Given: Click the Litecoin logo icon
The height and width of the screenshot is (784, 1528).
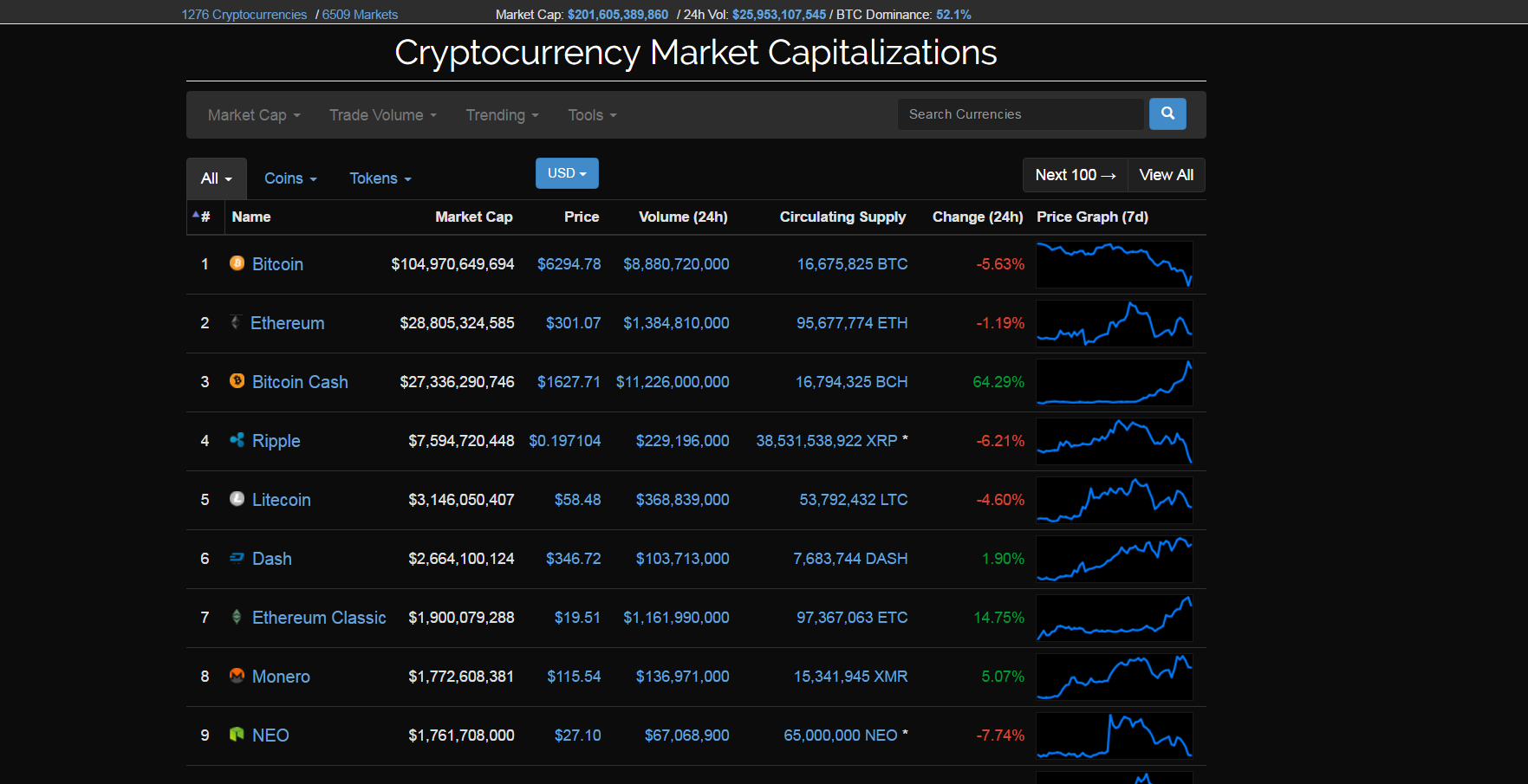Looking at the screenshot, I should pos(237,498).
